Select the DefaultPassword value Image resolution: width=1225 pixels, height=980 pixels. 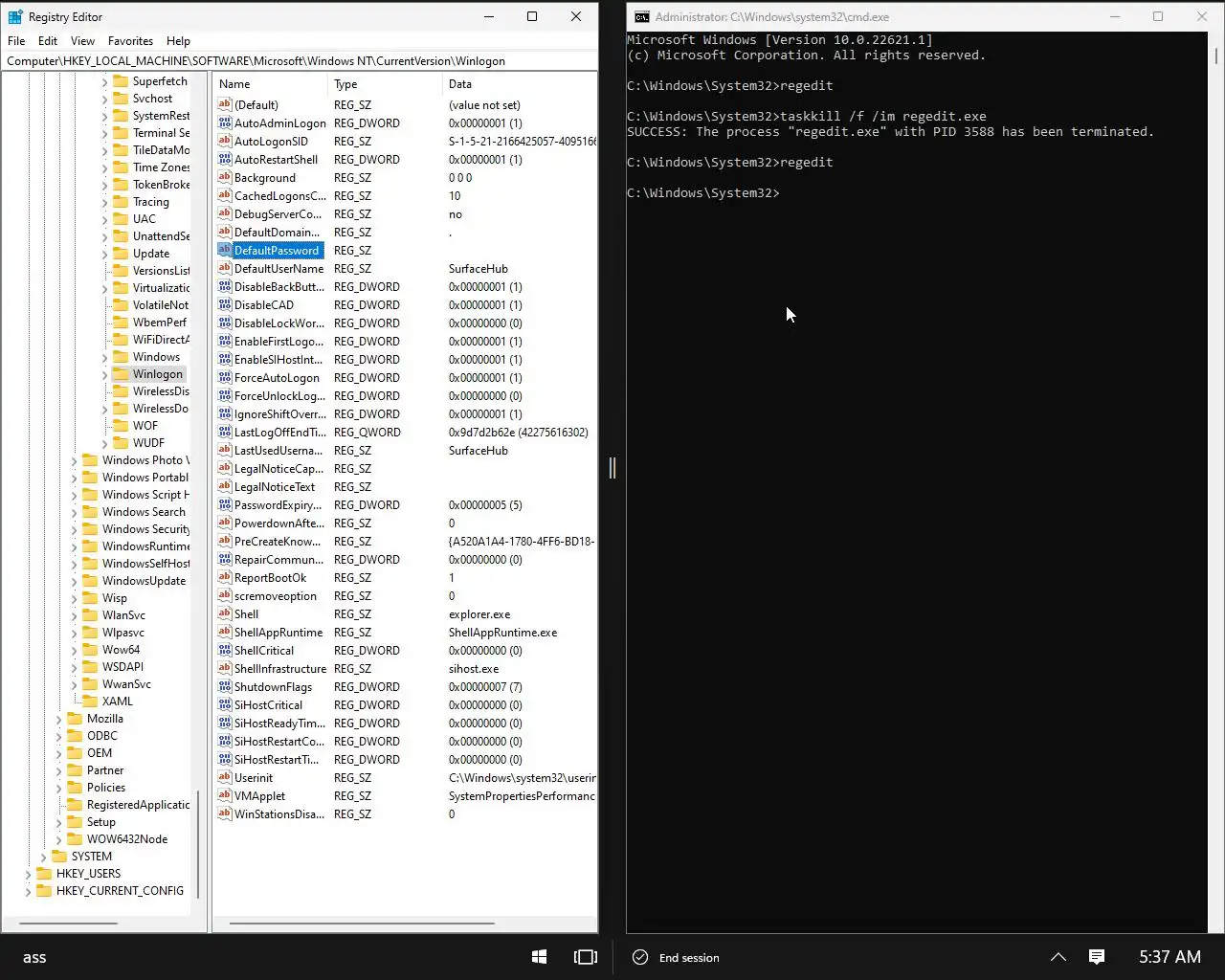[x=277, y=250]
